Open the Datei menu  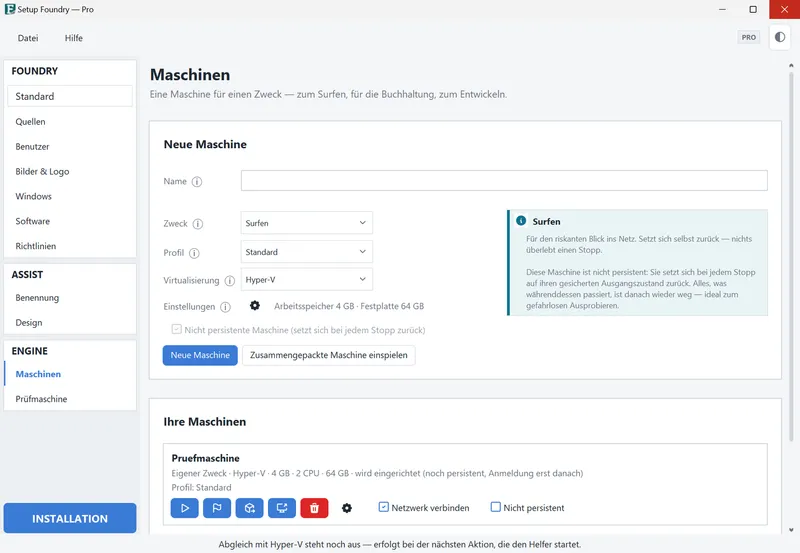tap(28, 38)
